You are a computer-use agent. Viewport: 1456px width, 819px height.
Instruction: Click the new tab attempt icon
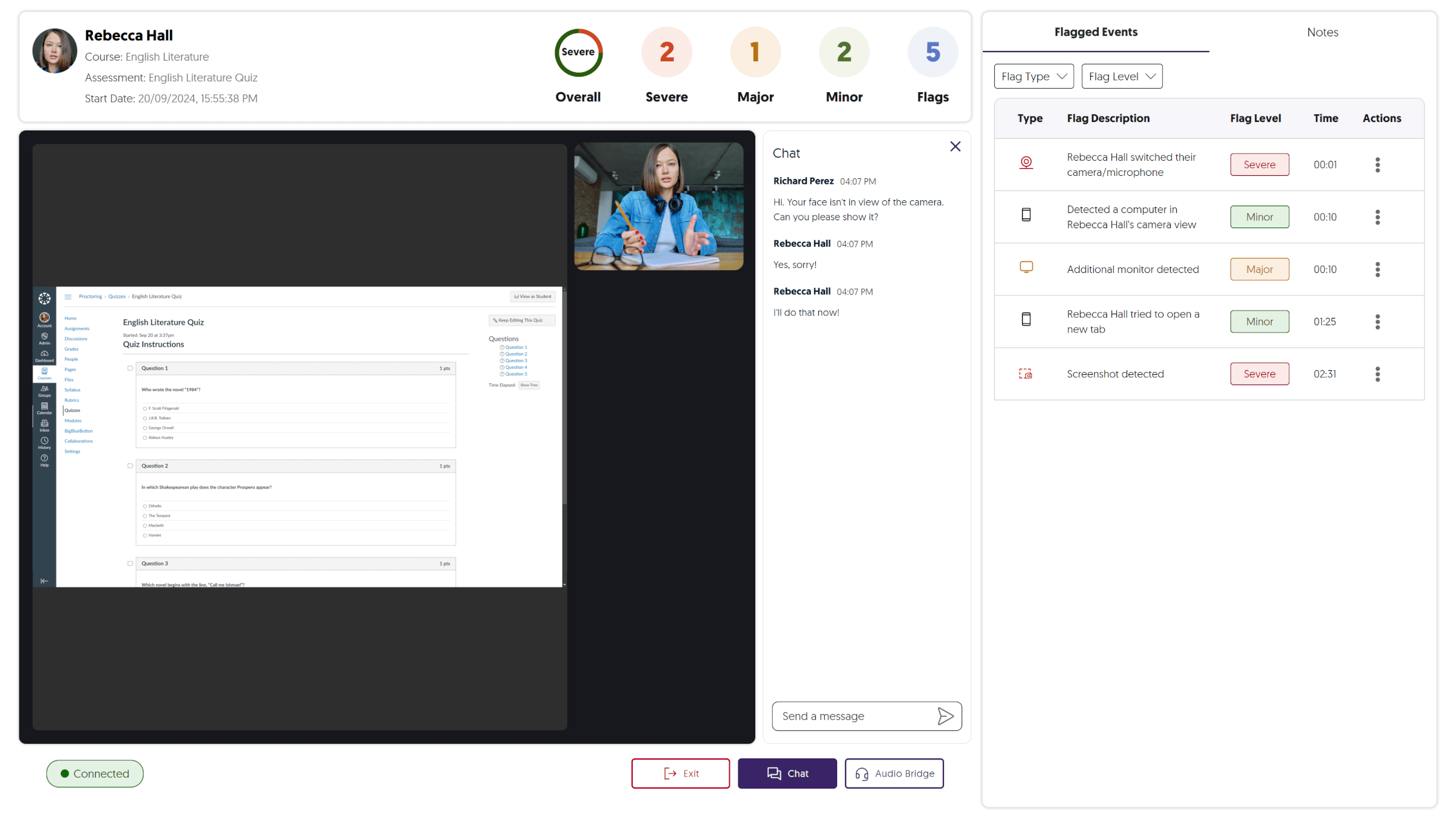click(1026, 320)
